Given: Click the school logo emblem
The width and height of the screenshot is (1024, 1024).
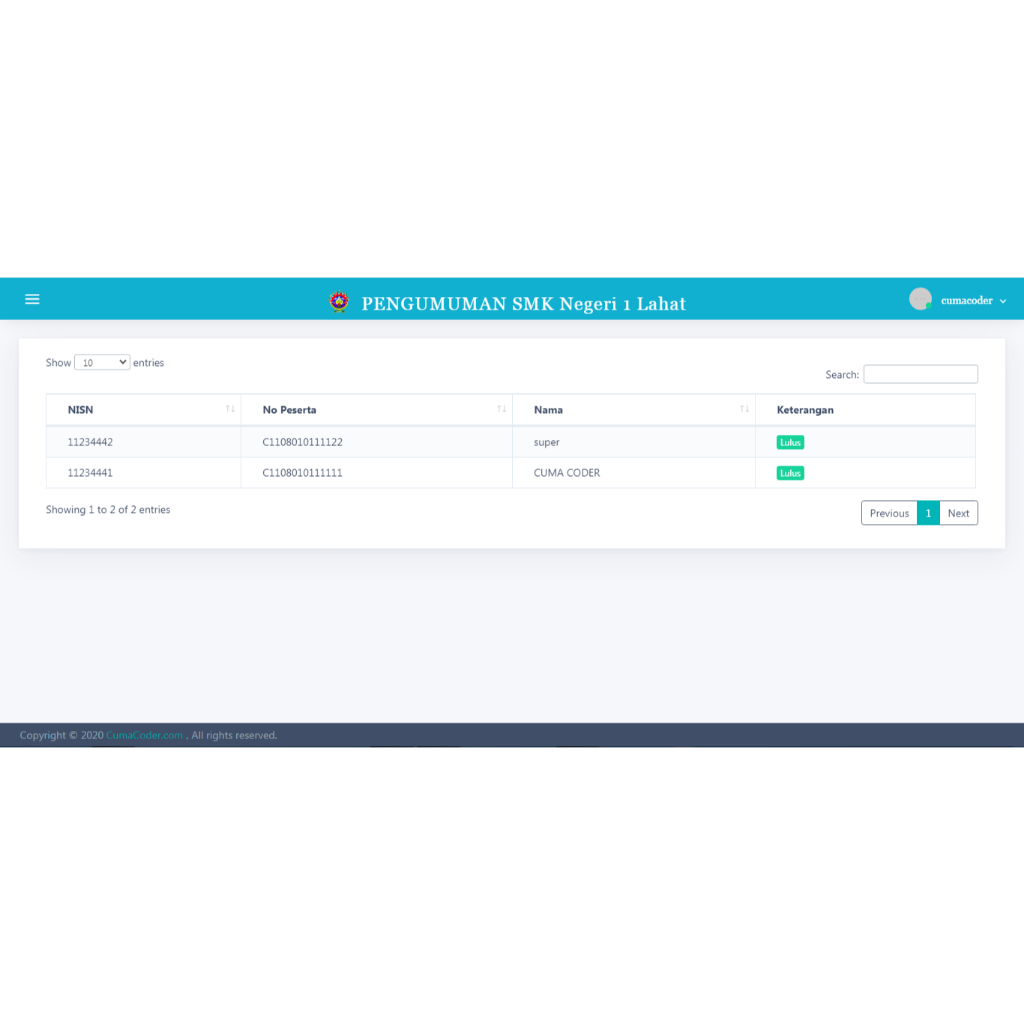Looking at the screenshot, I should pos(339,302).
